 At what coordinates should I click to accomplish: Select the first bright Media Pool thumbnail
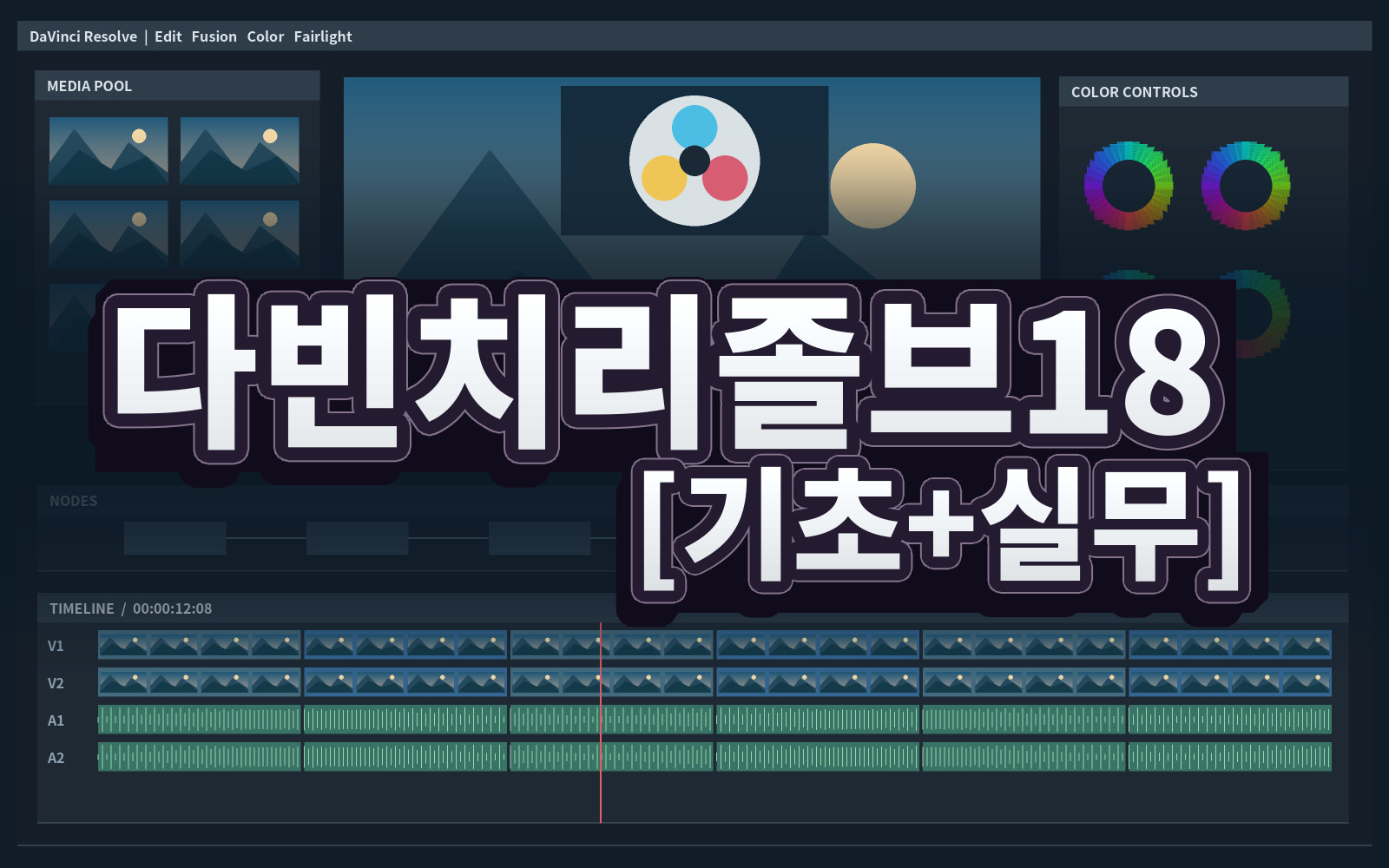coord(109,150)
